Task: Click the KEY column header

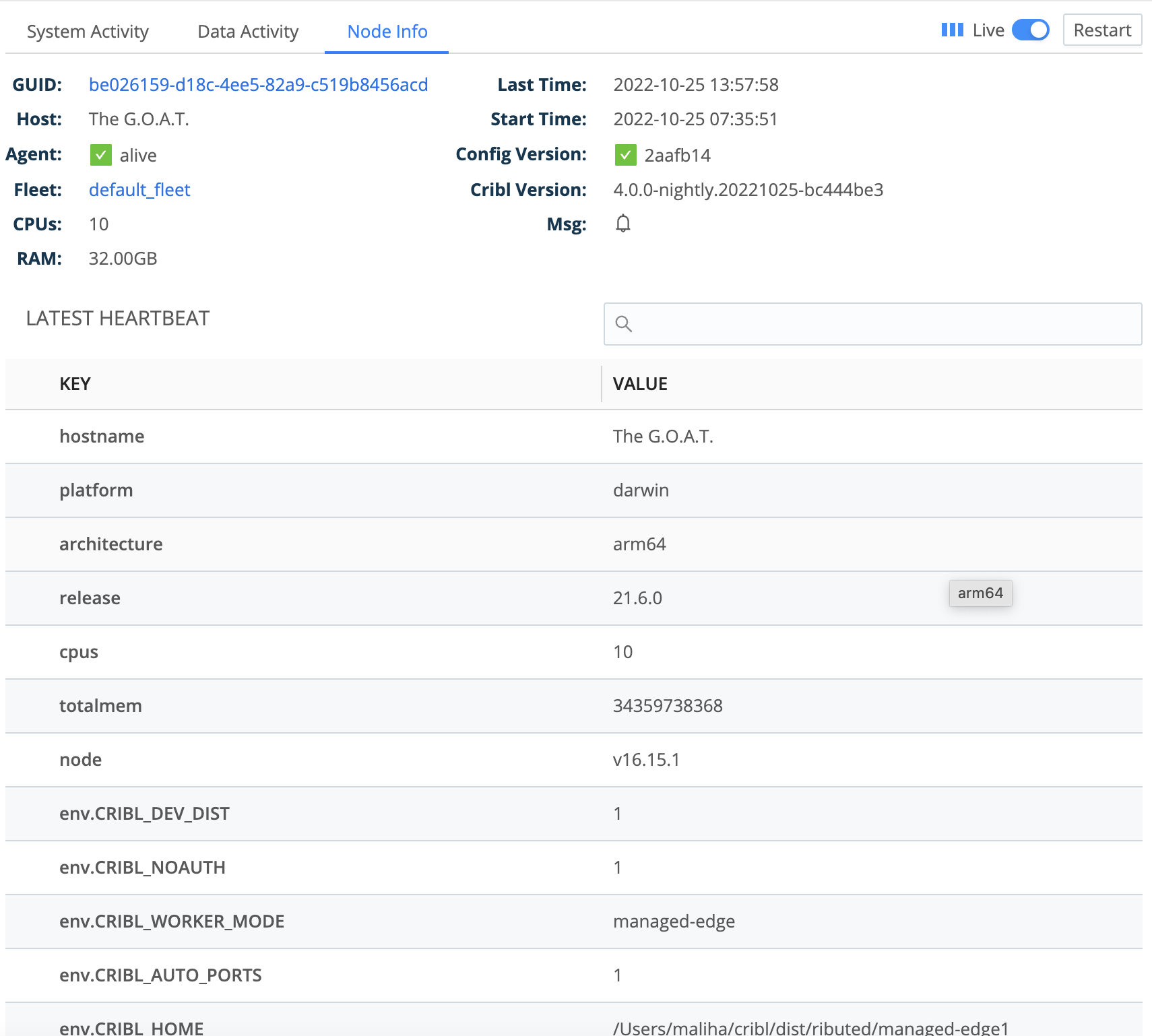Action: (x=74, y=383)
